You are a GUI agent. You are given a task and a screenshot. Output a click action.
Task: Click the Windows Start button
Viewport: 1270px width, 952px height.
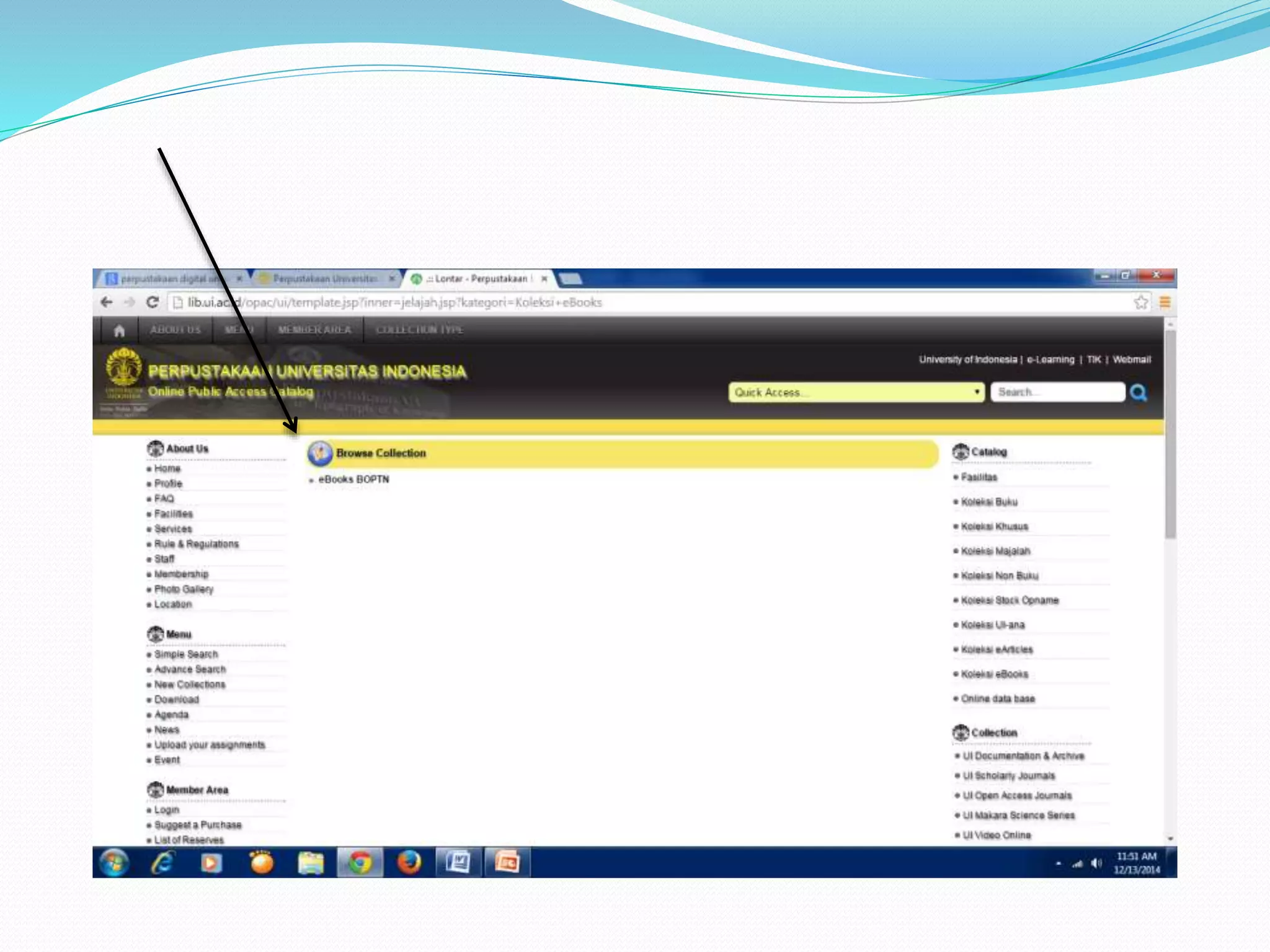coord(113,862)
